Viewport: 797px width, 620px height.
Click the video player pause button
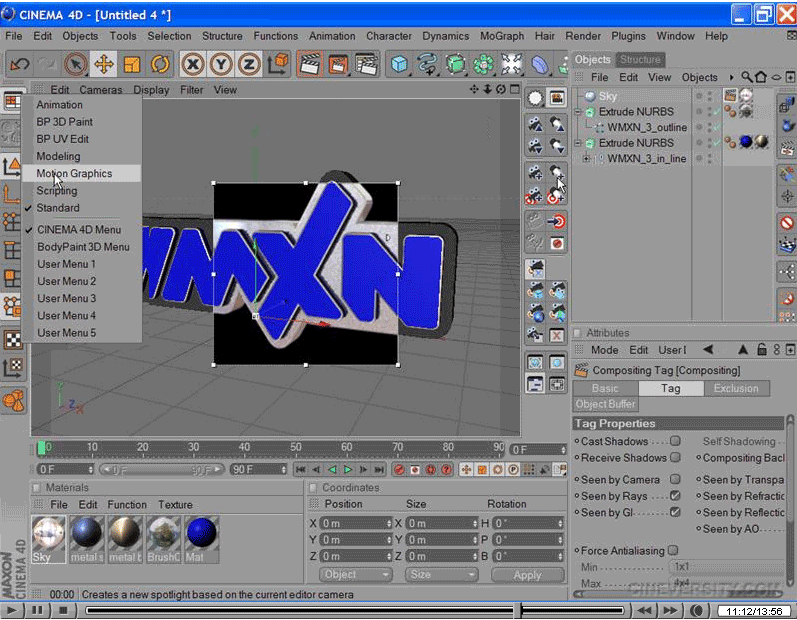(37, 610)
